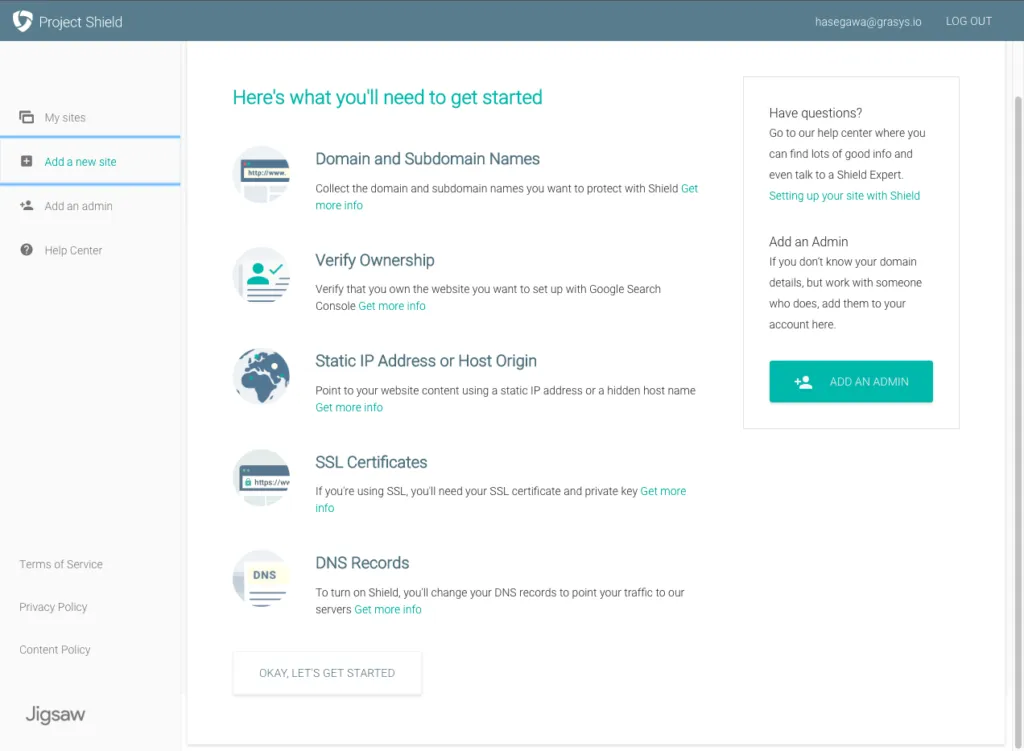The height and width of the screenshot is (751, 1024).
Task: Open Get more info for DNS Records
Action: pyautogui.click(x=388, y=609)
